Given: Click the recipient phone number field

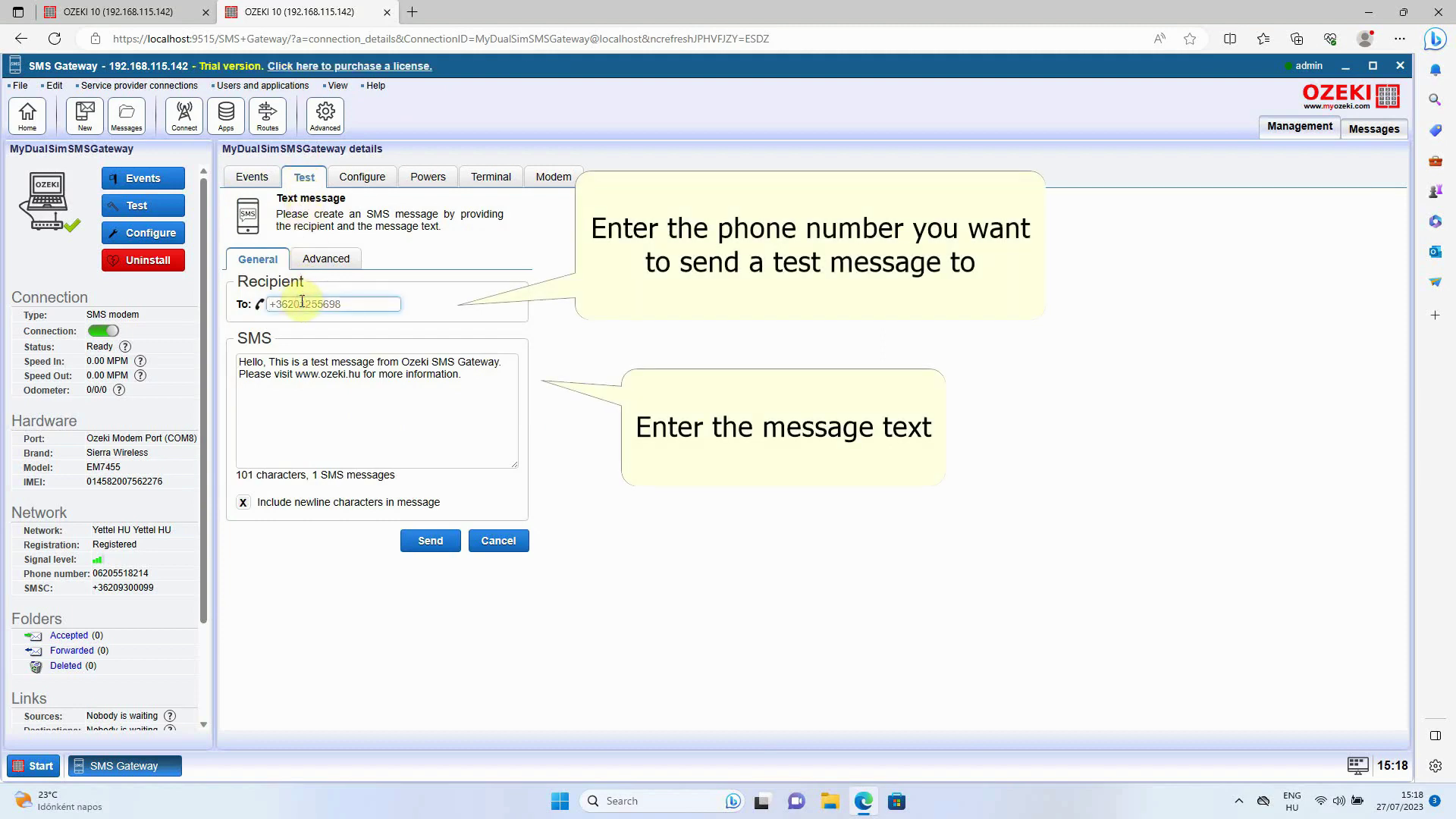Looking at the screenshot, I should [333, 304].
